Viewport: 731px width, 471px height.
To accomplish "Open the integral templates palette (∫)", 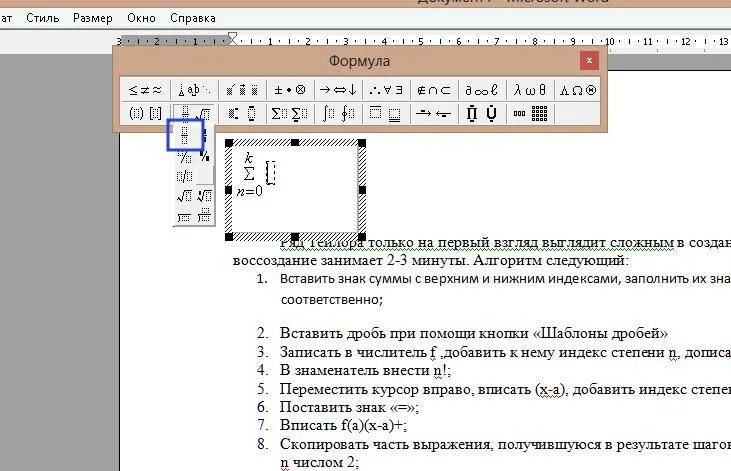I will pyautogui.click(x=338, y=113).
